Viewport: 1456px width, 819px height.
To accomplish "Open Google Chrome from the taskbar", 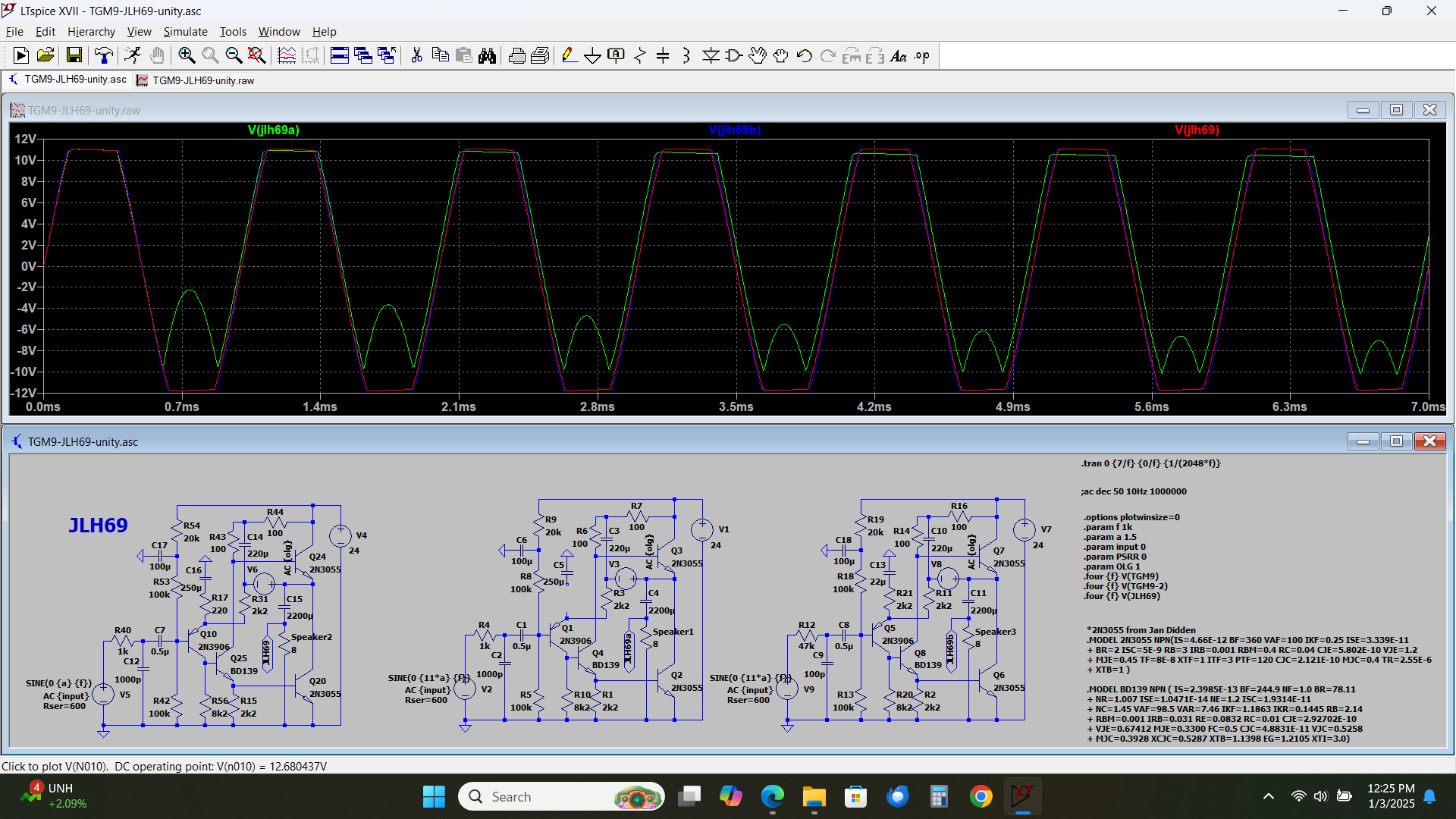I will (981, 796).
